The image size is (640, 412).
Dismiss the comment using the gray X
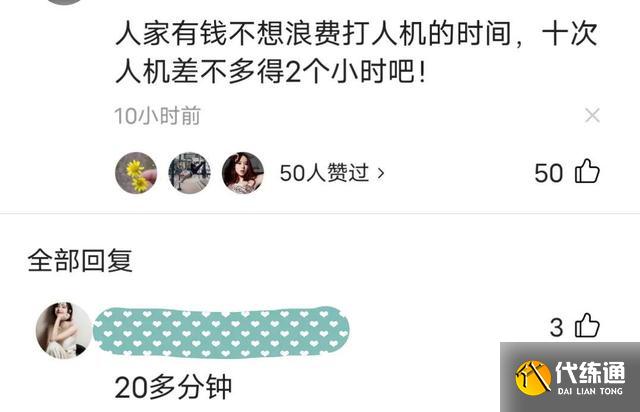pyautogui.click(x=592, y=115)
